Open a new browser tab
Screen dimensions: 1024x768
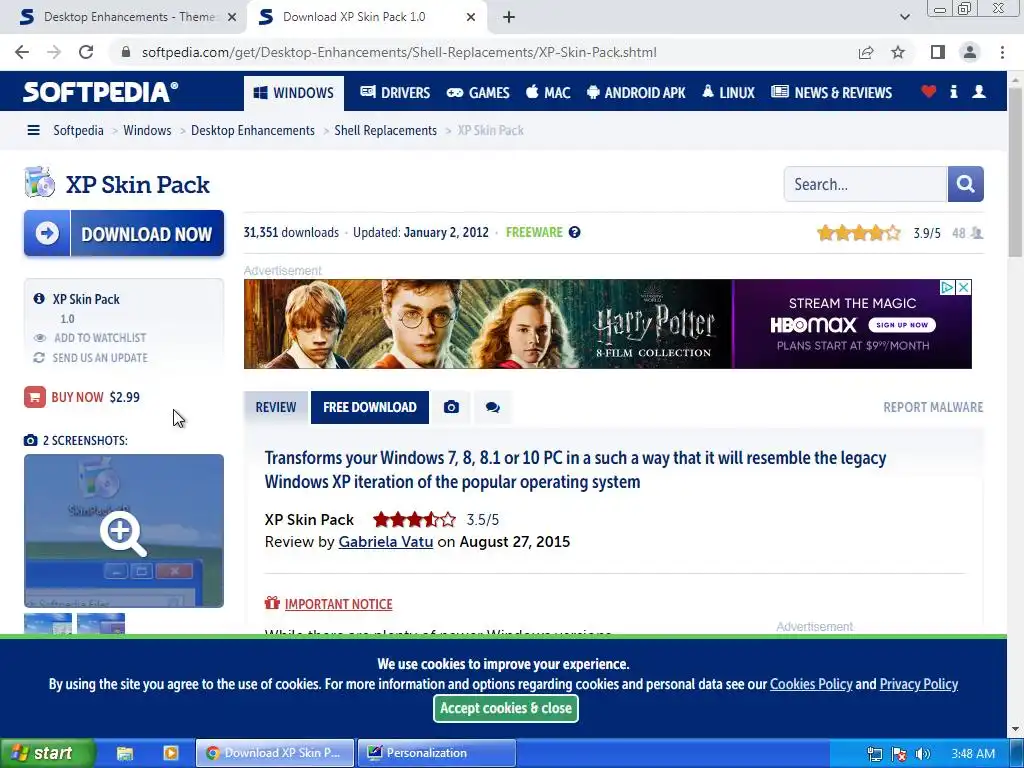pyautogui.click(x=509, y=17)
